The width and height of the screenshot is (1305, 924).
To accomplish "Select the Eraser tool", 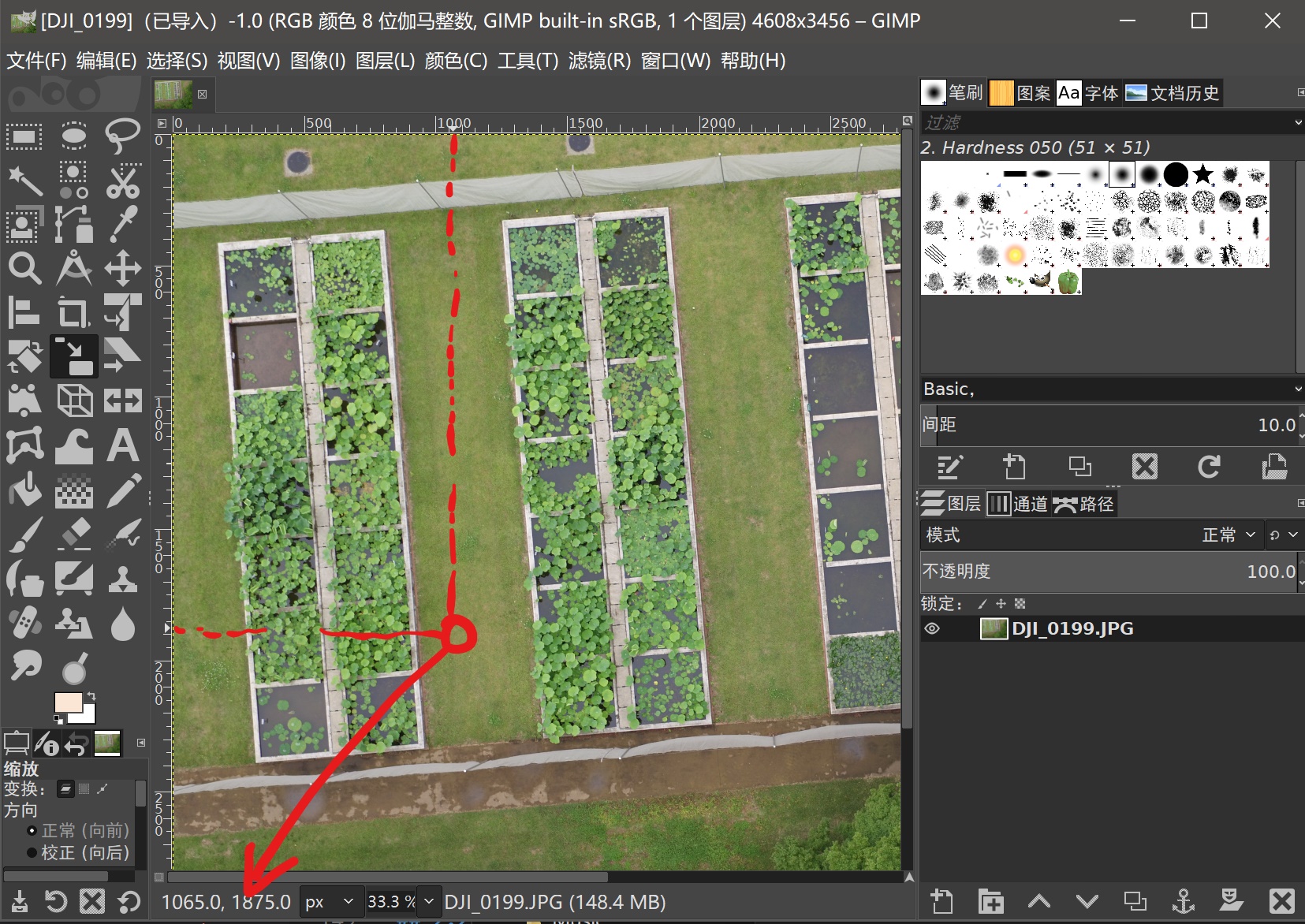I will pos(74,534).
